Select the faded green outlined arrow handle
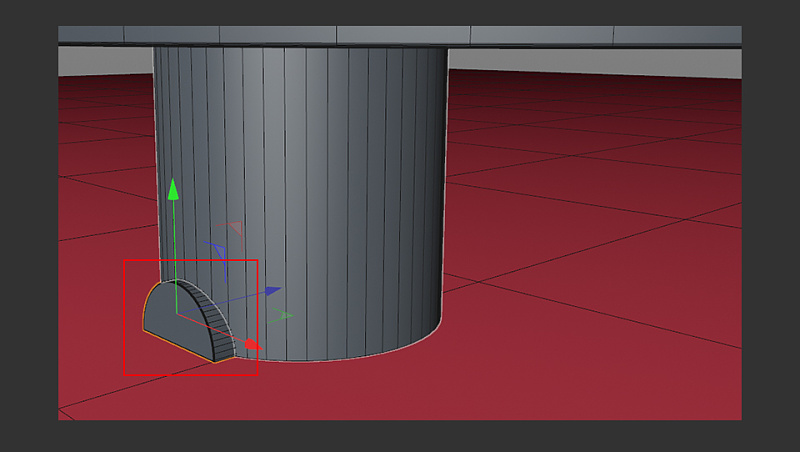This screenshot has height=452, width=800. [286, 316]
